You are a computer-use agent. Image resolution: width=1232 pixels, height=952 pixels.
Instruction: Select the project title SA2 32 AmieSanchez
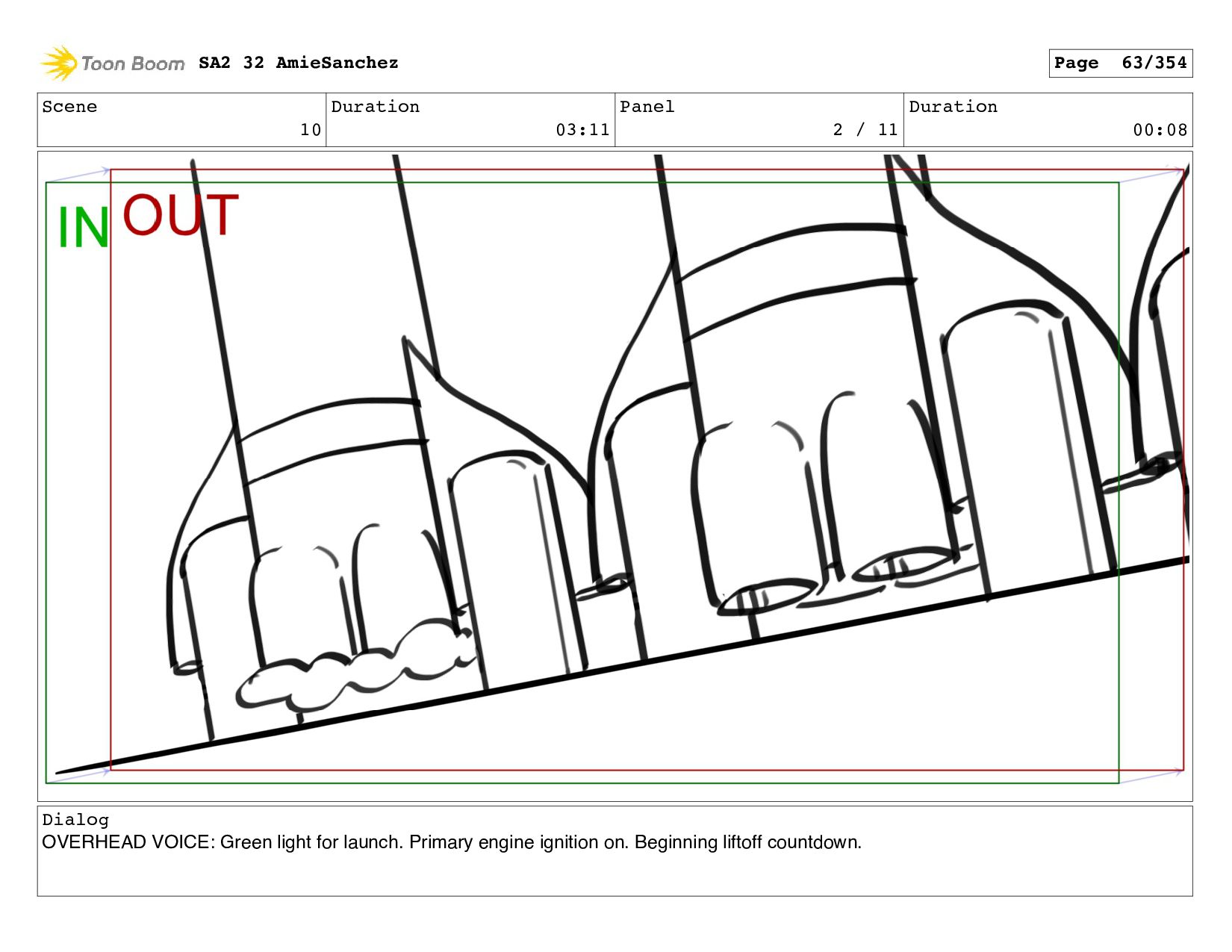pyautogui.click(x=299, y=63)
